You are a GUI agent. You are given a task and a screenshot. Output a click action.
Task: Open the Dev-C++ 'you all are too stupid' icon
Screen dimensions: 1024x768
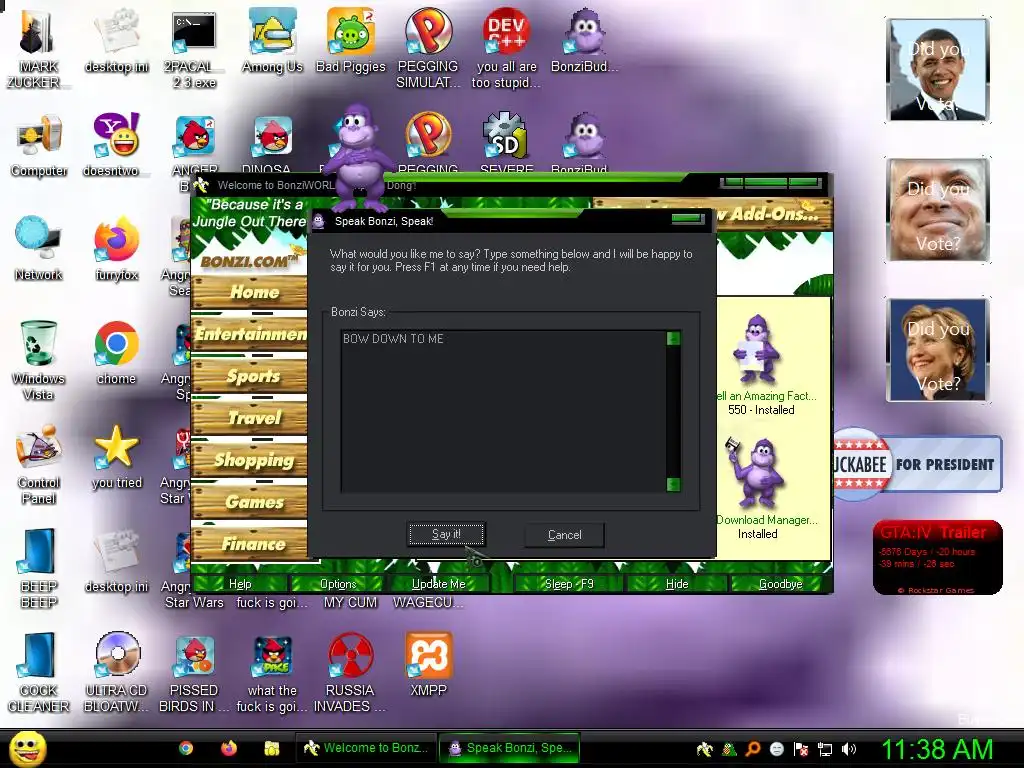click(x=506, y=48)
